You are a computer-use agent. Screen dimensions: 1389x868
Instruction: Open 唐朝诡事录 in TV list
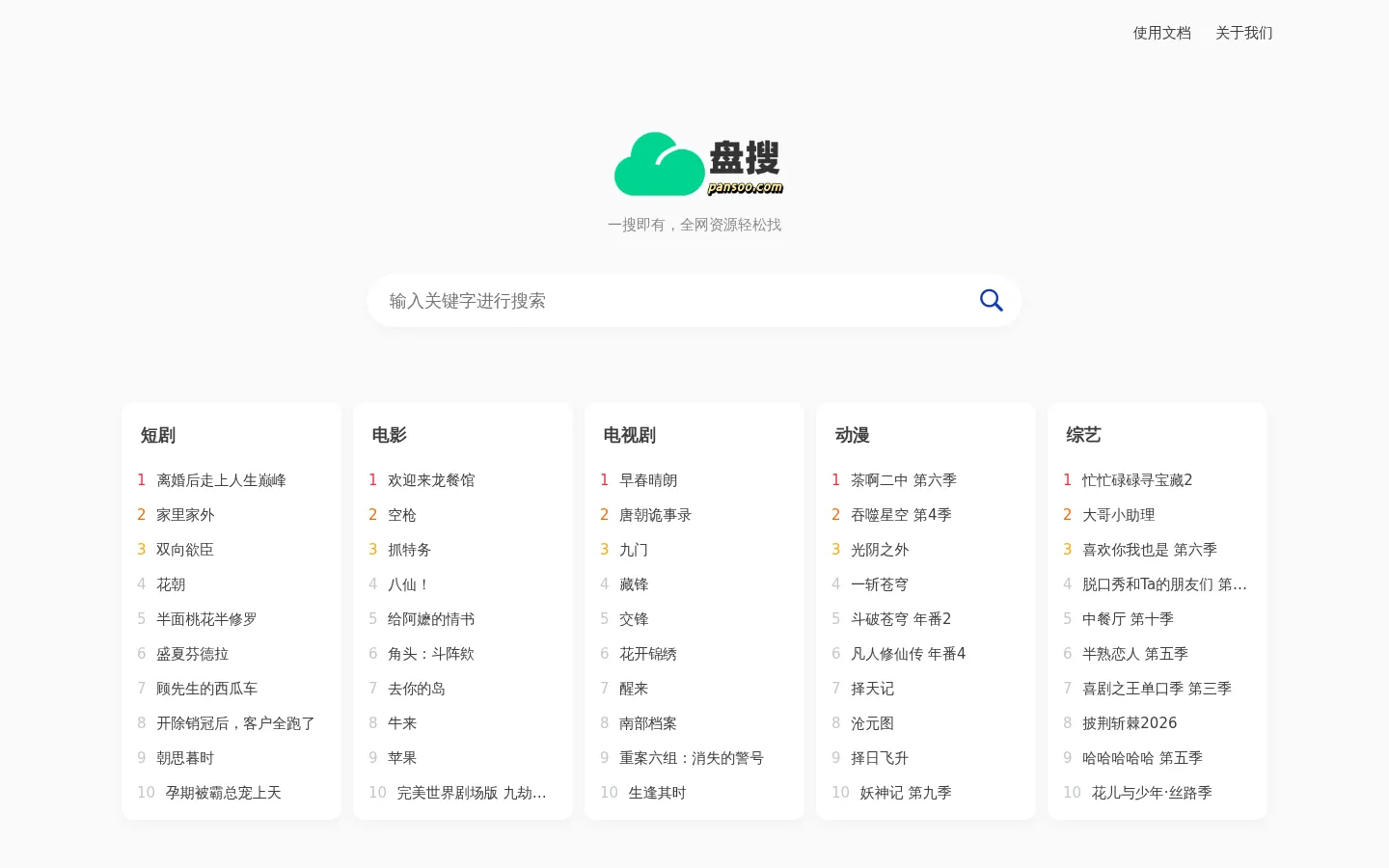[x=655, y=515]
